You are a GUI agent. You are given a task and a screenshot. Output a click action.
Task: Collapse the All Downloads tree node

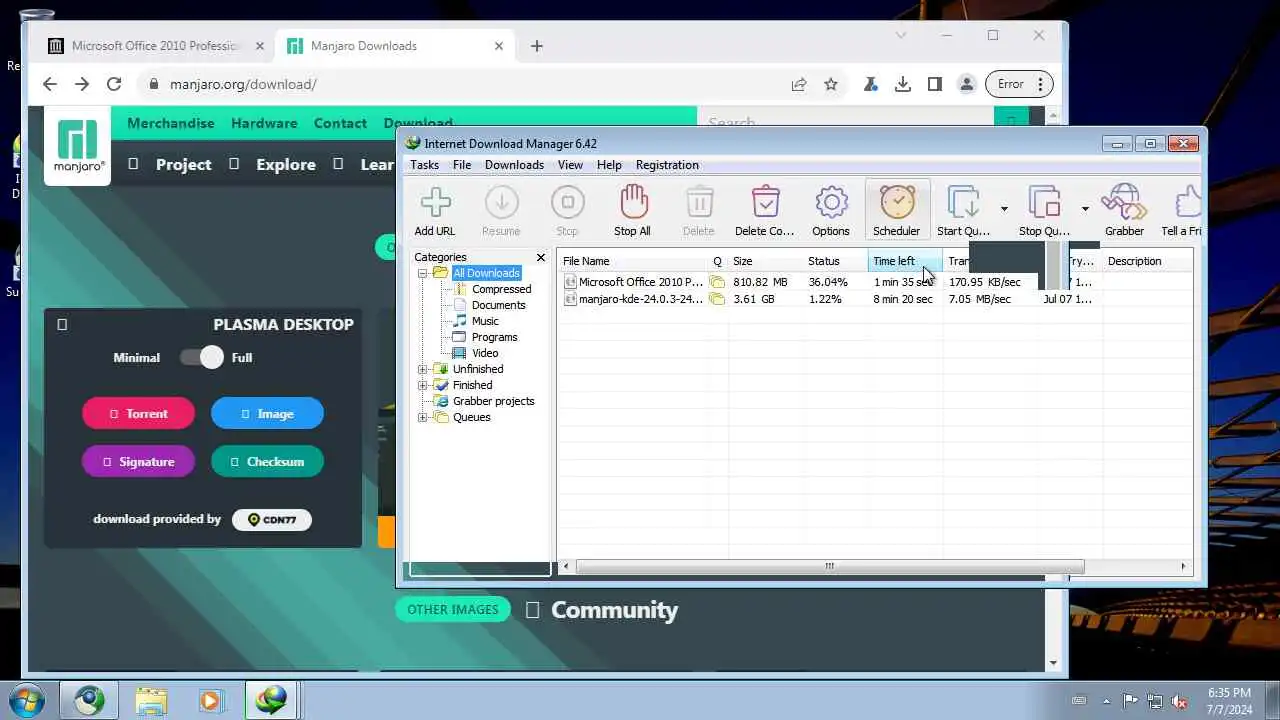[x=423, y=273]
